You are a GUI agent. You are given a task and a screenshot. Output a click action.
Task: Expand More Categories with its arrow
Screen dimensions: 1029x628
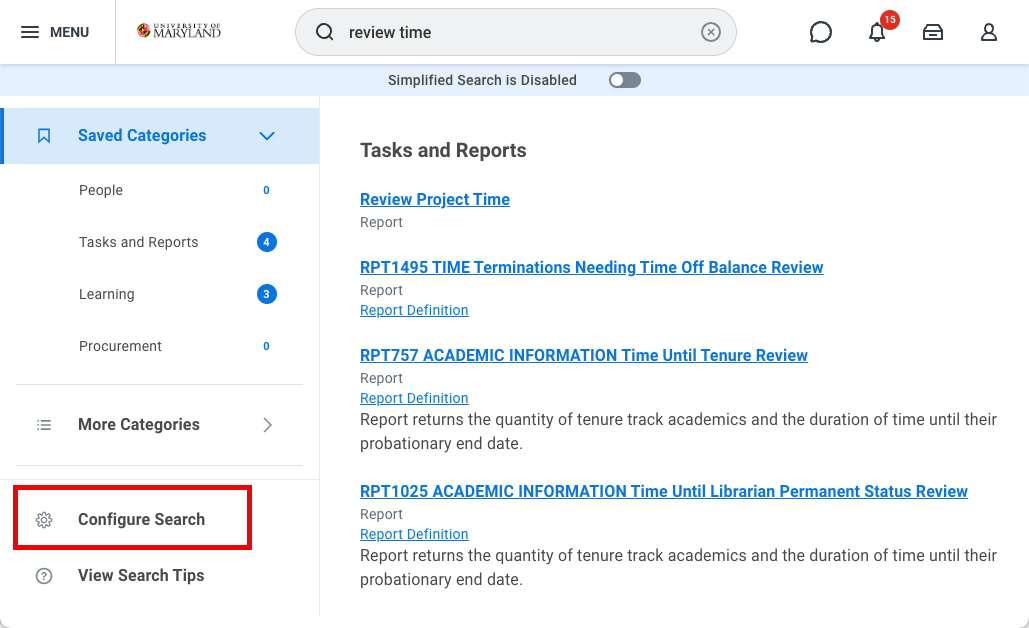(x=267, y=424)
